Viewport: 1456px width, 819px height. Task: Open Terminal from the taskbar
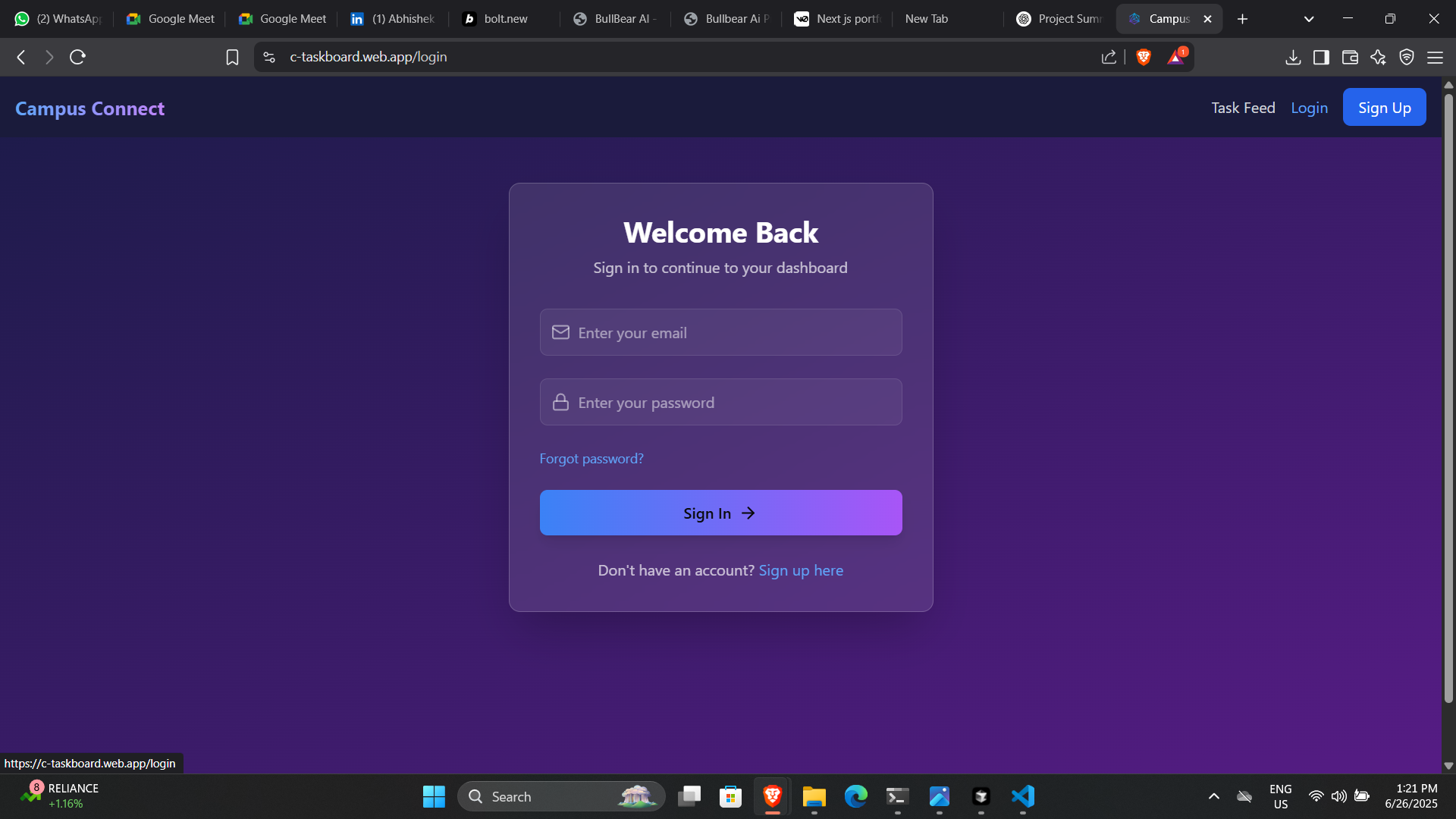pos(898,796)
